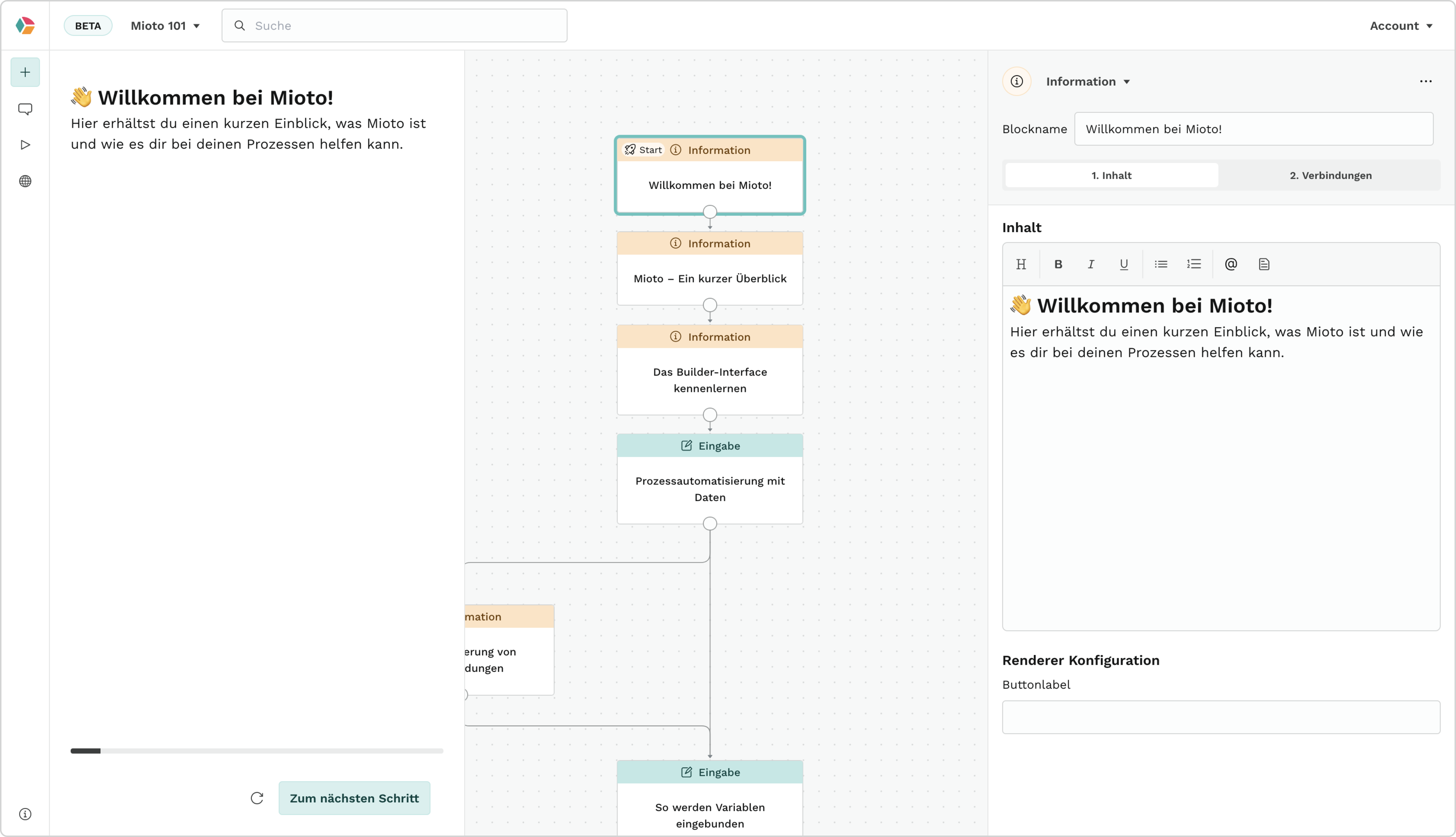Click the Buttonlabel input field
Image resolution: width=1456 pixels, height=837 pixels.
click(1221, 717)
